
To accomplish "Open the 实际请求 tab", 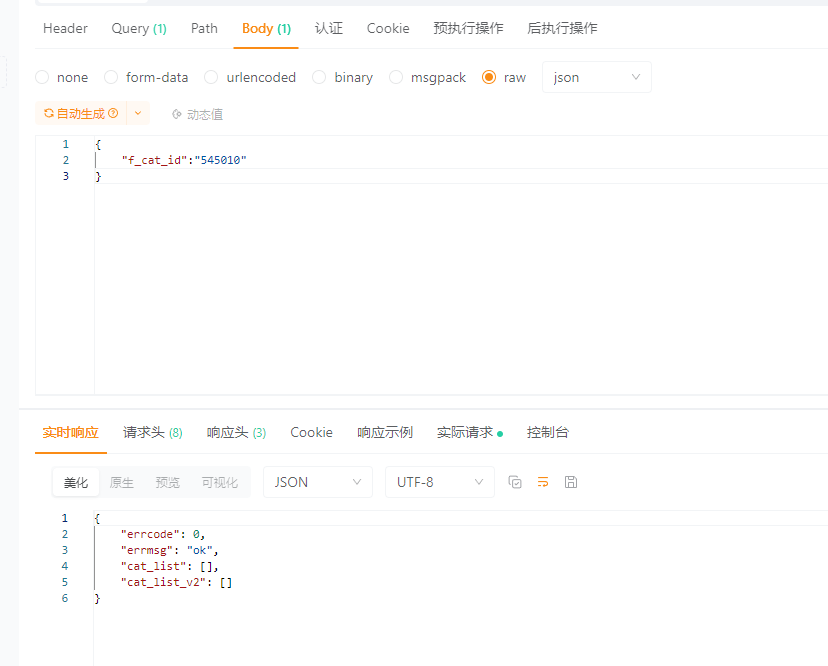I will [x=469, y=433].
